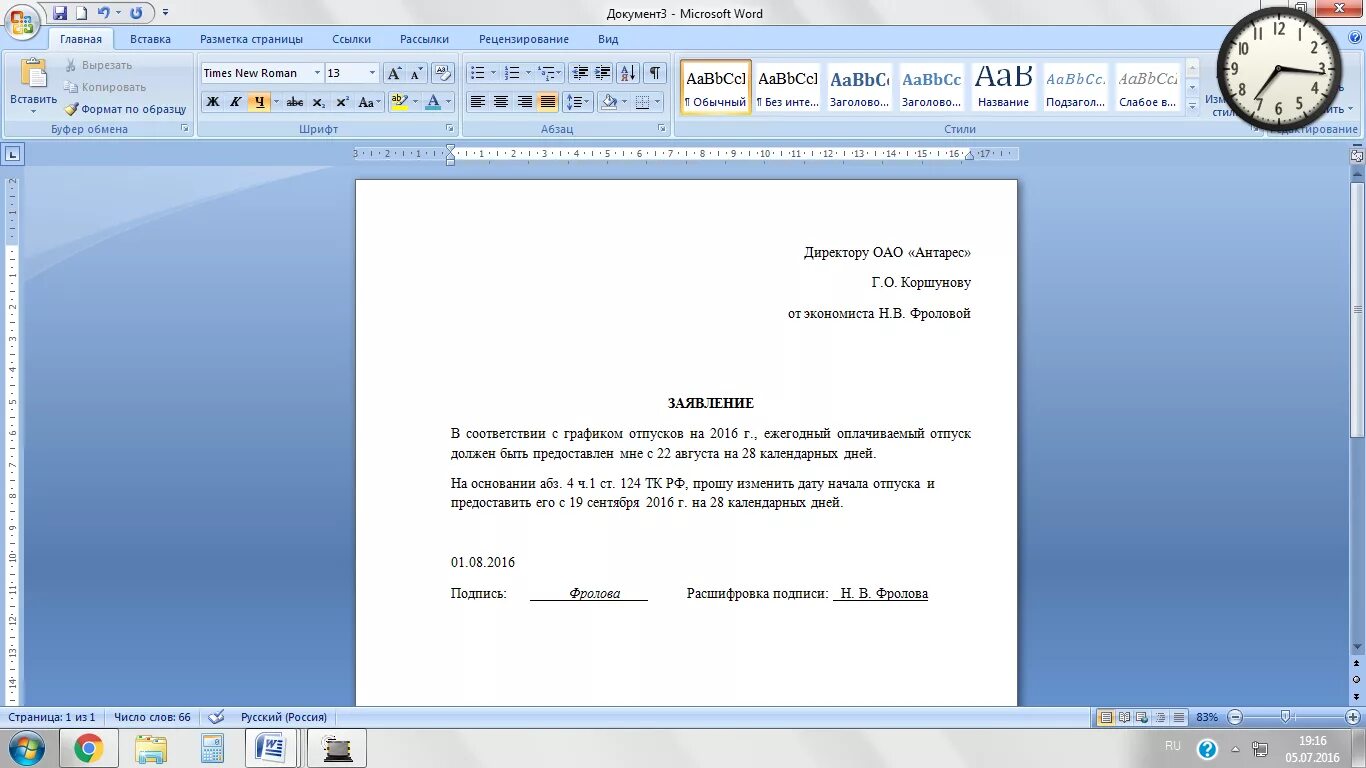Open the change case Аа menu

point(369,102)
